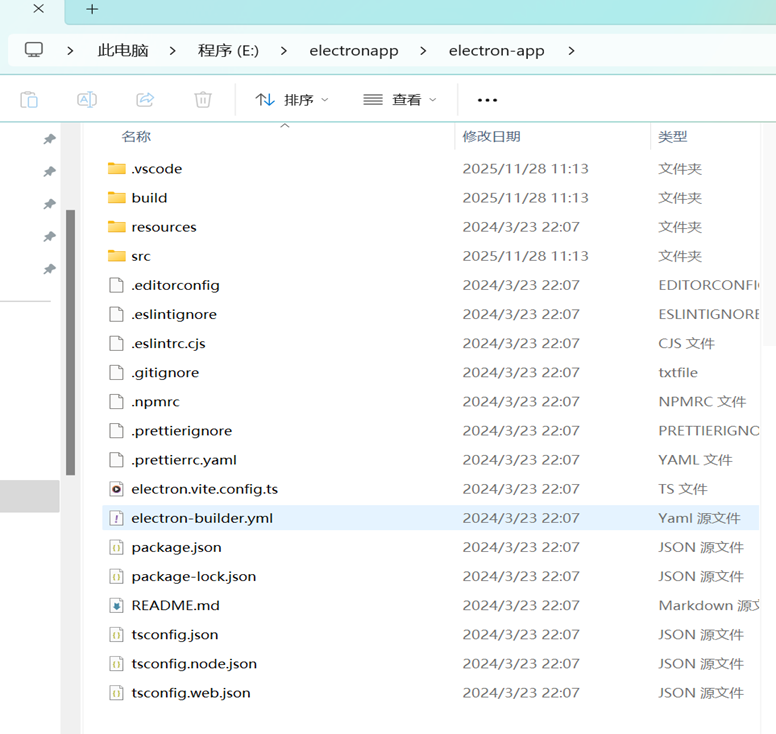Select the src folder icon
The width and height of the screenshot is (776, 734).
coord(117,256)
